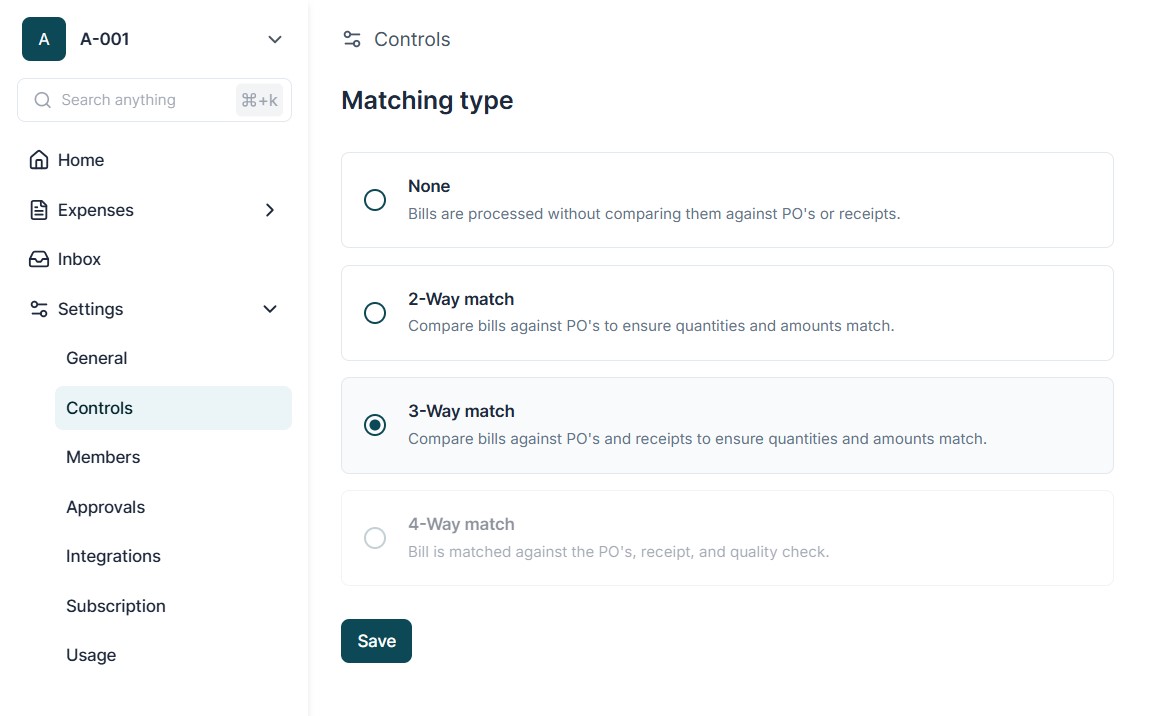1158x716 pixels.
Task: Collapse the Settings section chevron
Action: (x=269, y=309)
